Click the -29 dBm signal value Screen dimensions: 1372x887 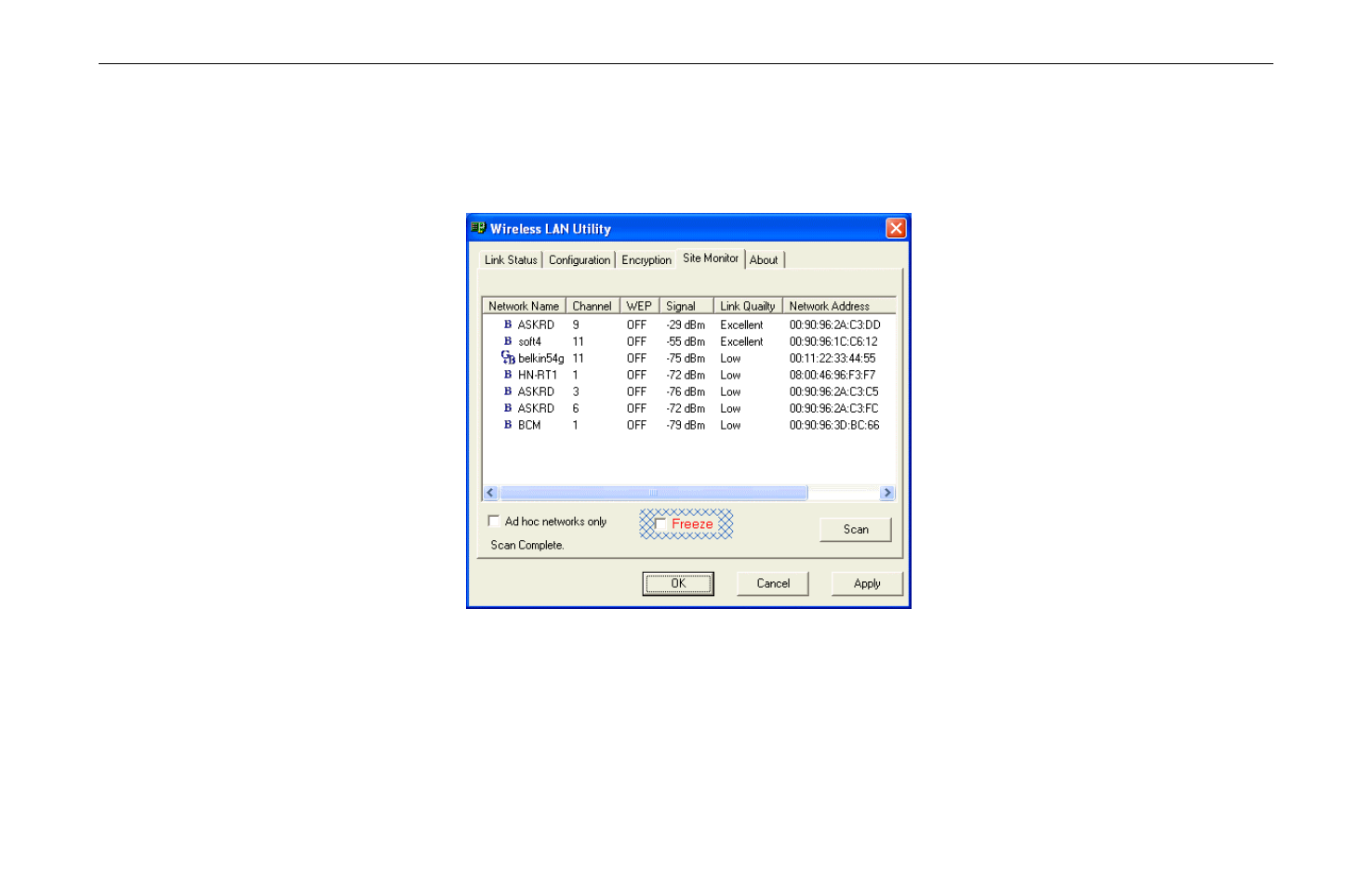pos(686,325)
